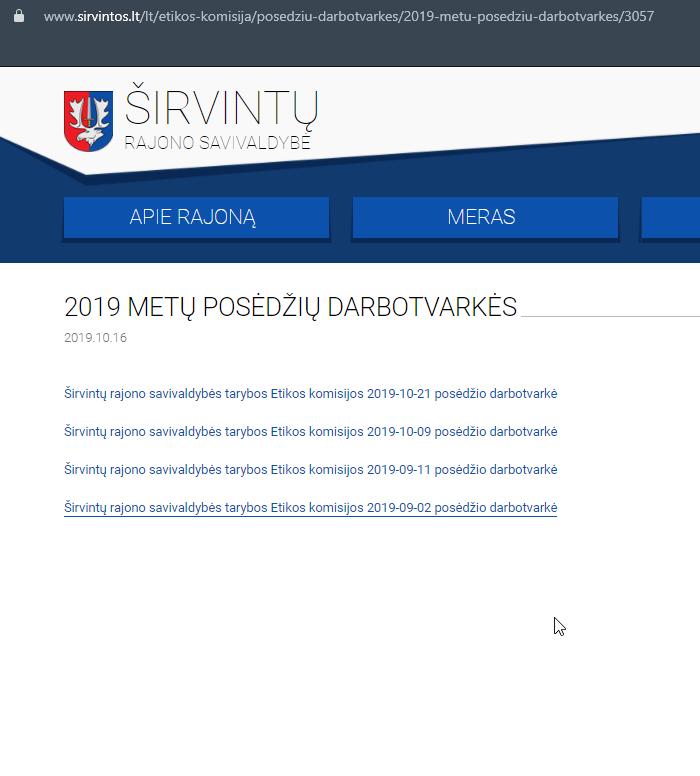The height and width of the screenshot is (776, 700).
Task: Open the 2019-10-09 posėdžio darbotvarkė link
Action: coord(310,432)
